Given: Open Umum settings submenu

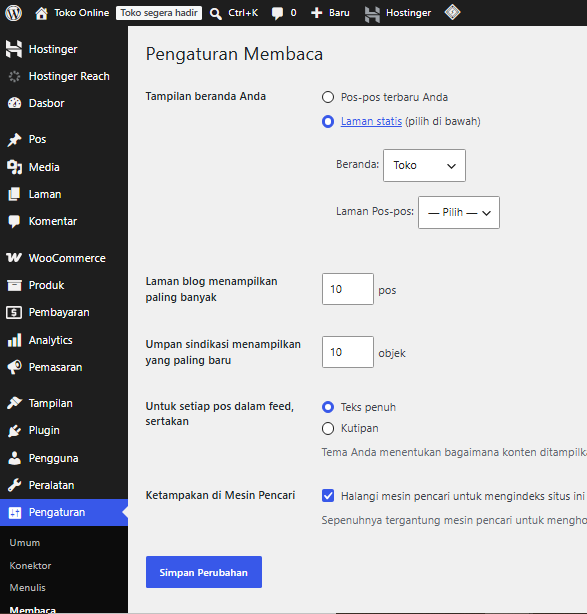Looking at the screenshot, I should coord(25,543).
